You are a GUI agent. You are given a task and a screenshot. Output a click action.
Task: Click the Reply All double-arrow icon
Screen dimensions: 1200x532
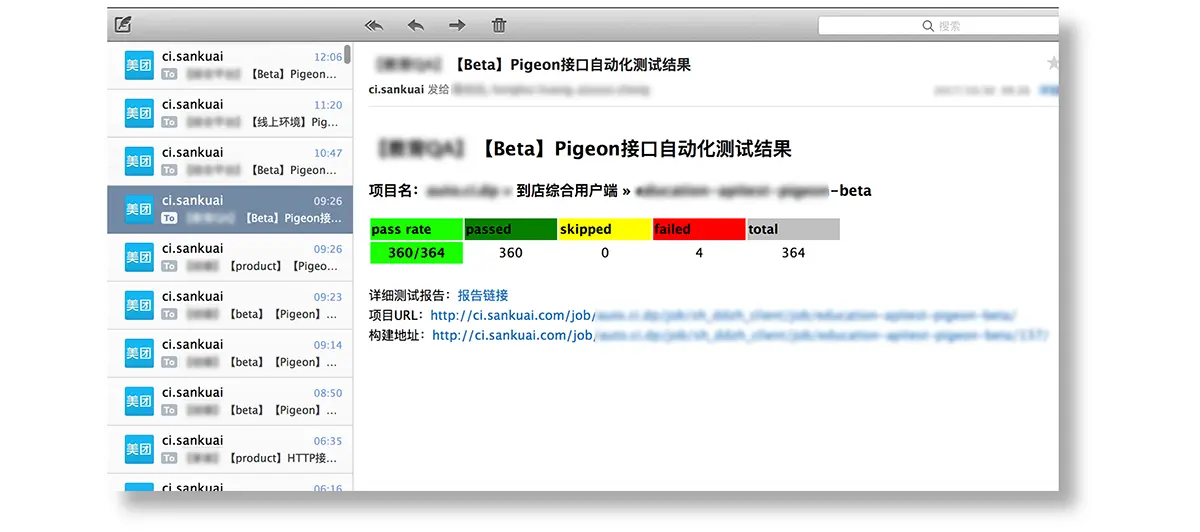point(374,25)
